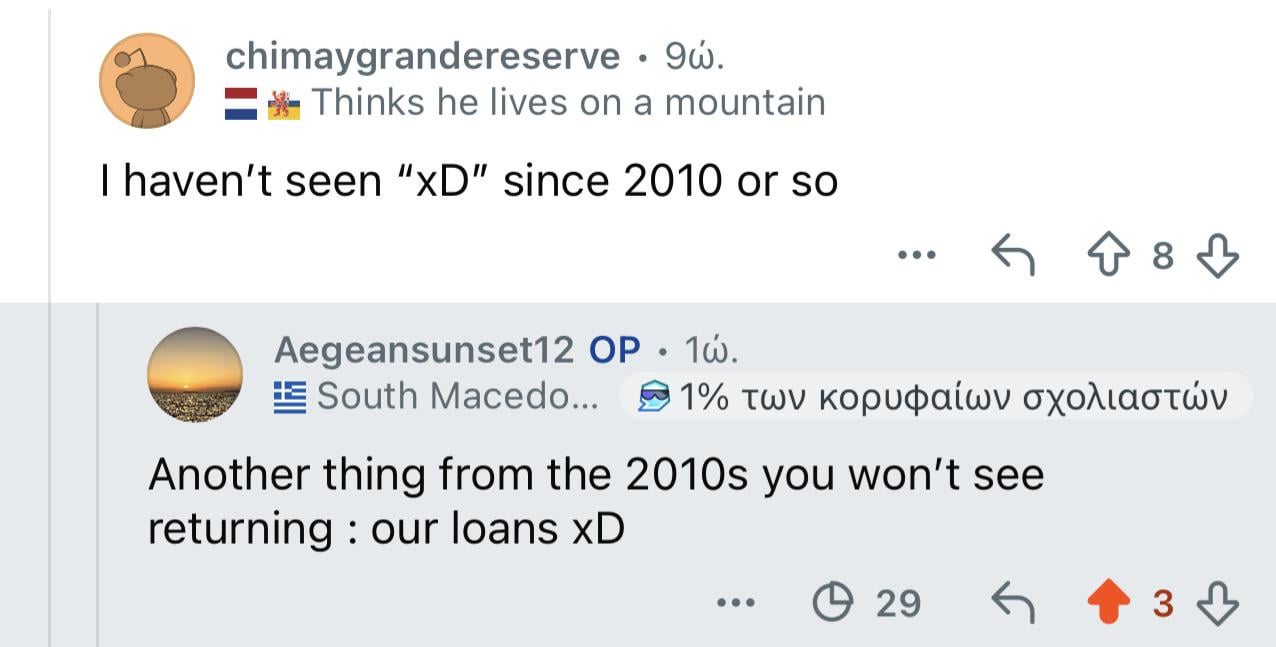Image resolution: width=1276 pixels, height=647 pixels.
Task: Upvote chimaygrandereserve's comment
Action: click(1107, 256)
